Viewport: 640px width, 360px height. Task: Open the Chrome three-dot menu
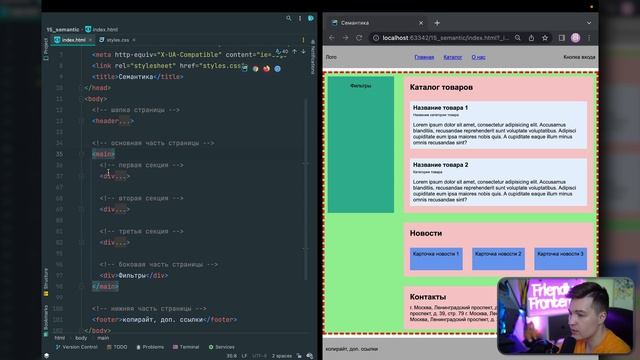[589, 38]
